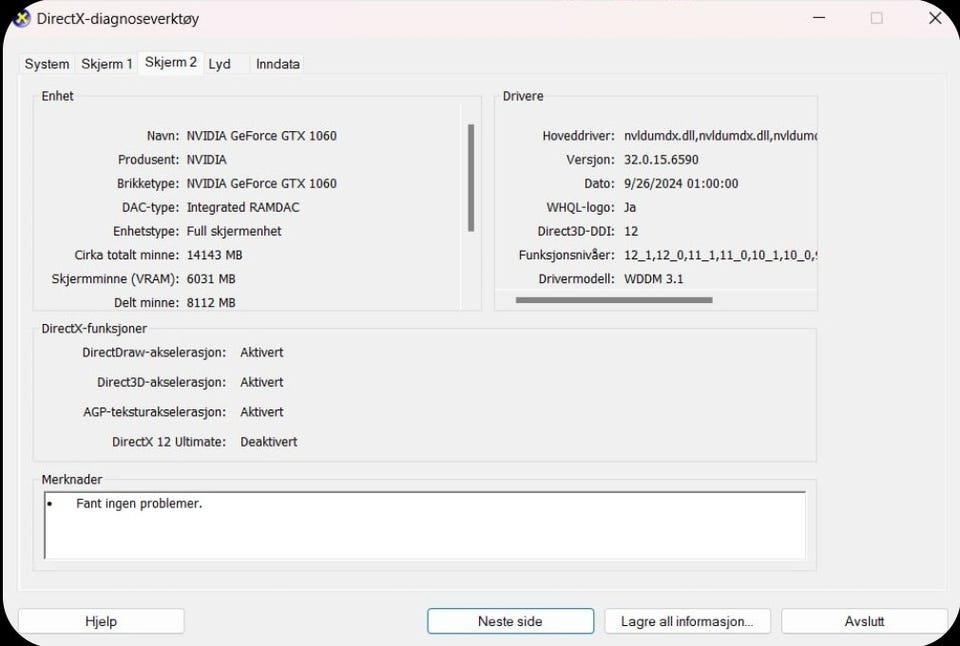Click inside the Merknader text box
The width and height of the screenshot is (960, 646).
point(425,525)
